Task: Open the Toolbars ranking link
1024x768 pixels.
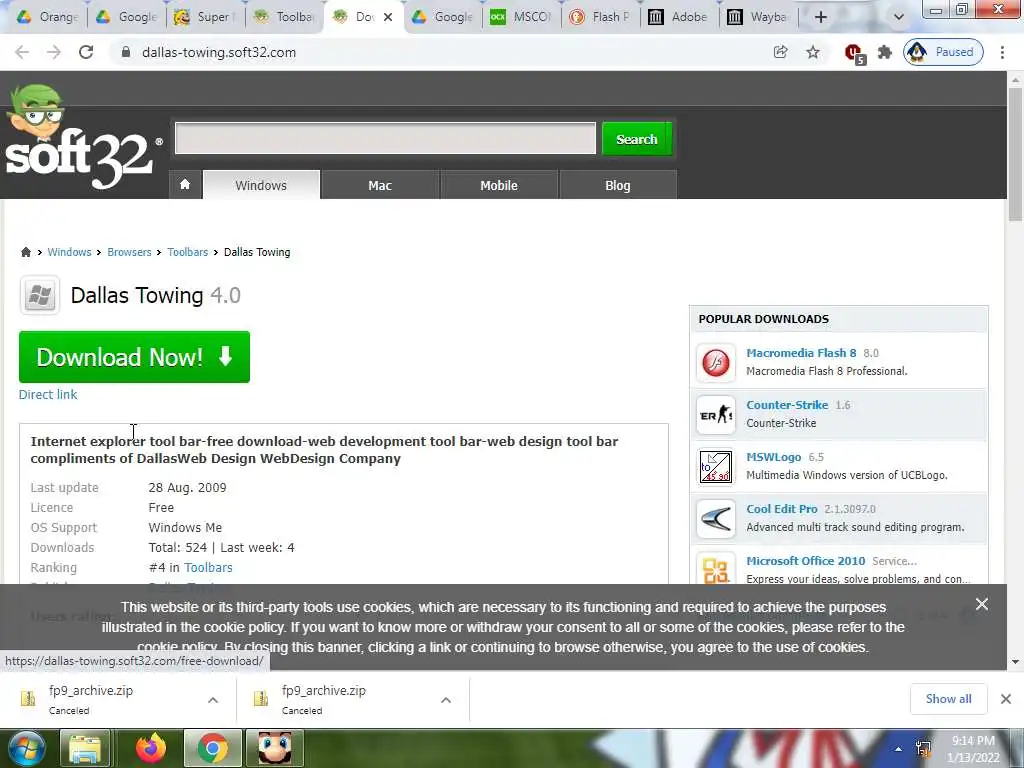Action: [208, 568]
